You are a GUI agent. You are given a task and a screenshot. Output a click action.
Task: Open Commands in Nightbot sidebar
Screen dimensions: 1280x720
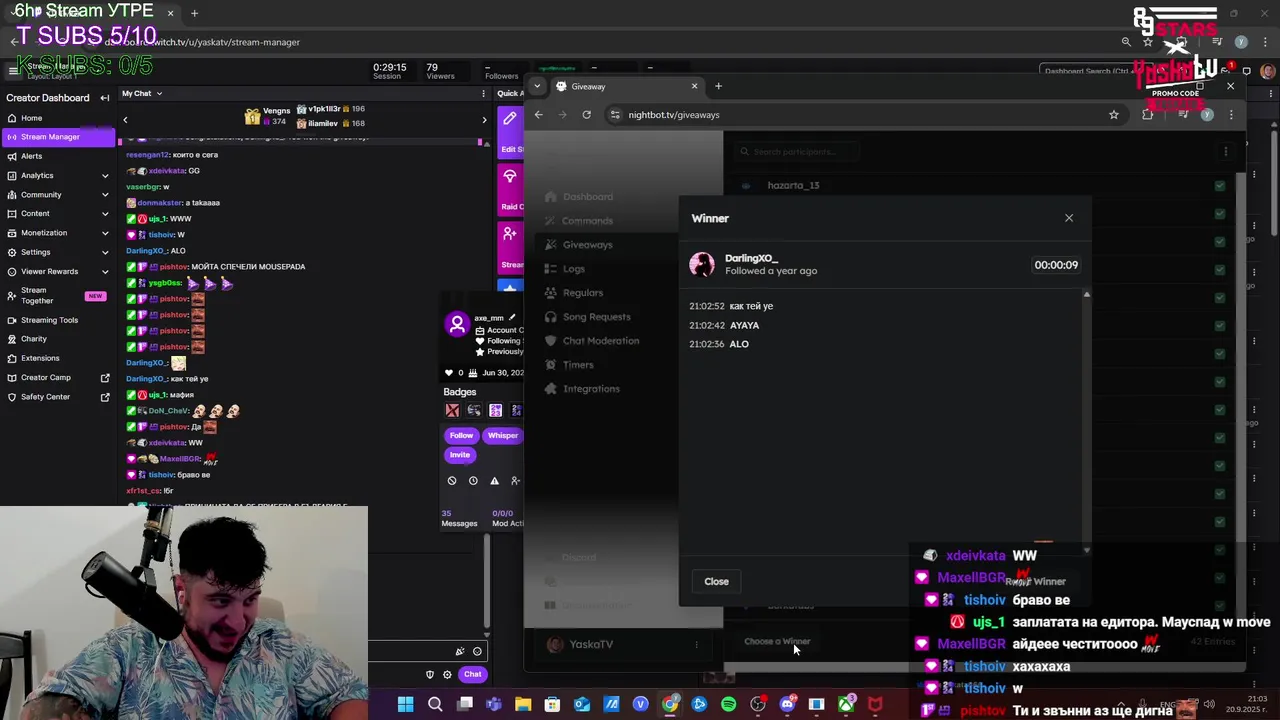tap(587, 221)
